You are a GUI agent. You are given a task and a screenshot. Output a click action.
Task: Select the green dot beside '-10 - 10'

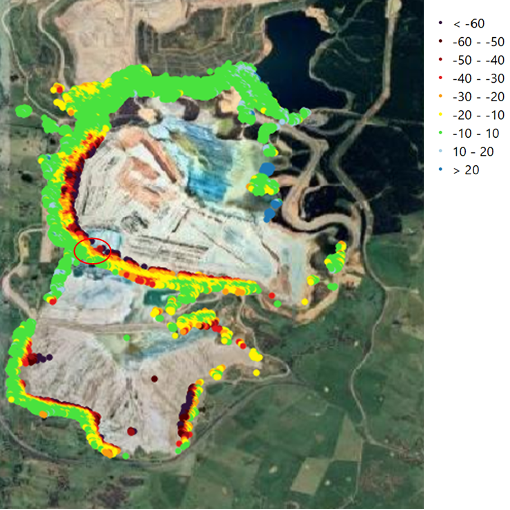coord(441,133)
